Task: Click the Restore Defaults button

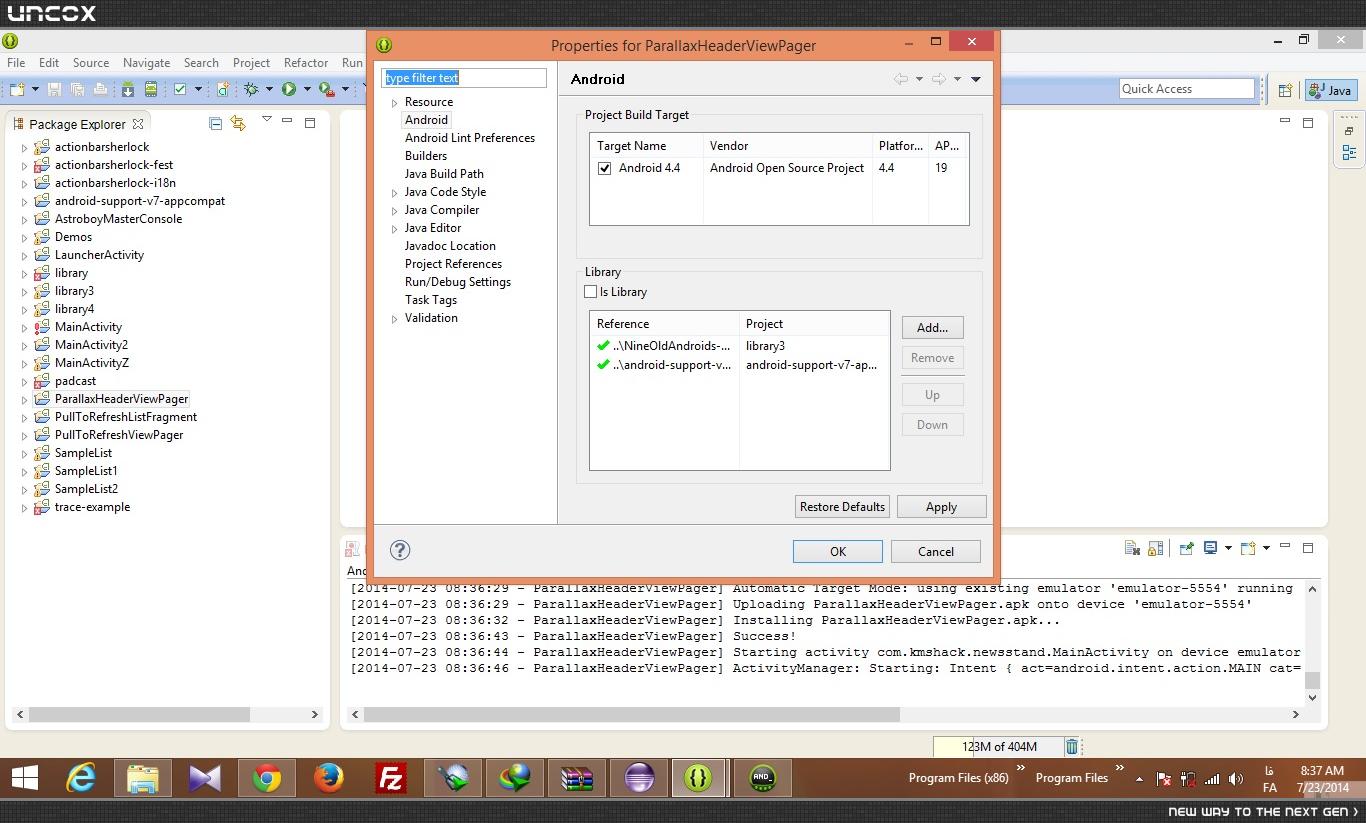Action: tap(842, 506)
